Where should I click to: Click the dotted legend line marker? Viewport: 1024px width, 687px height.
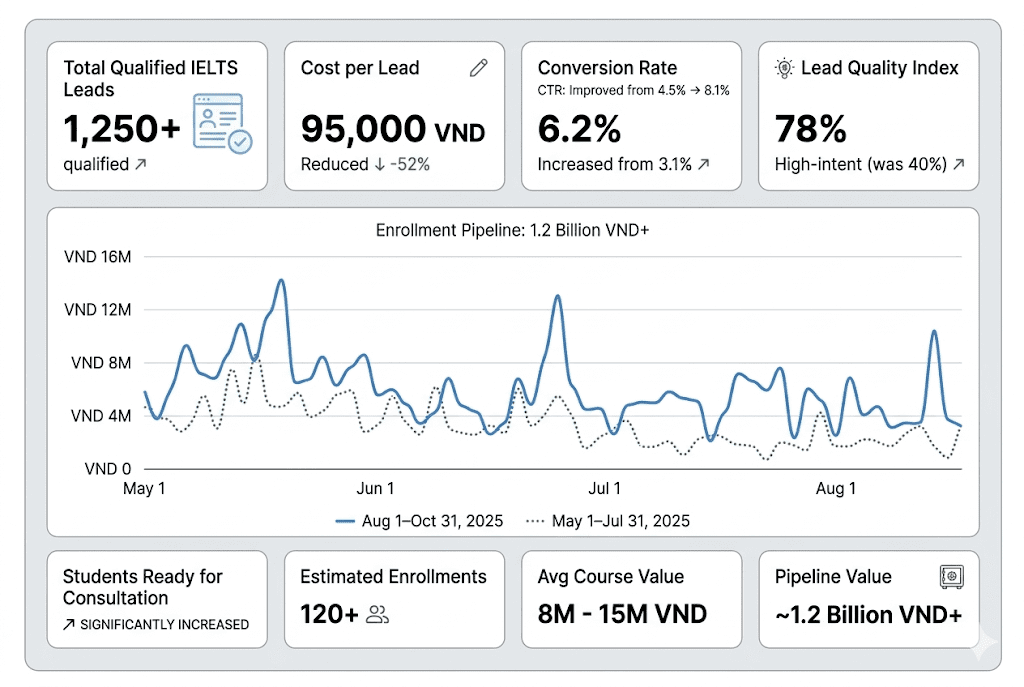(535, 521)
